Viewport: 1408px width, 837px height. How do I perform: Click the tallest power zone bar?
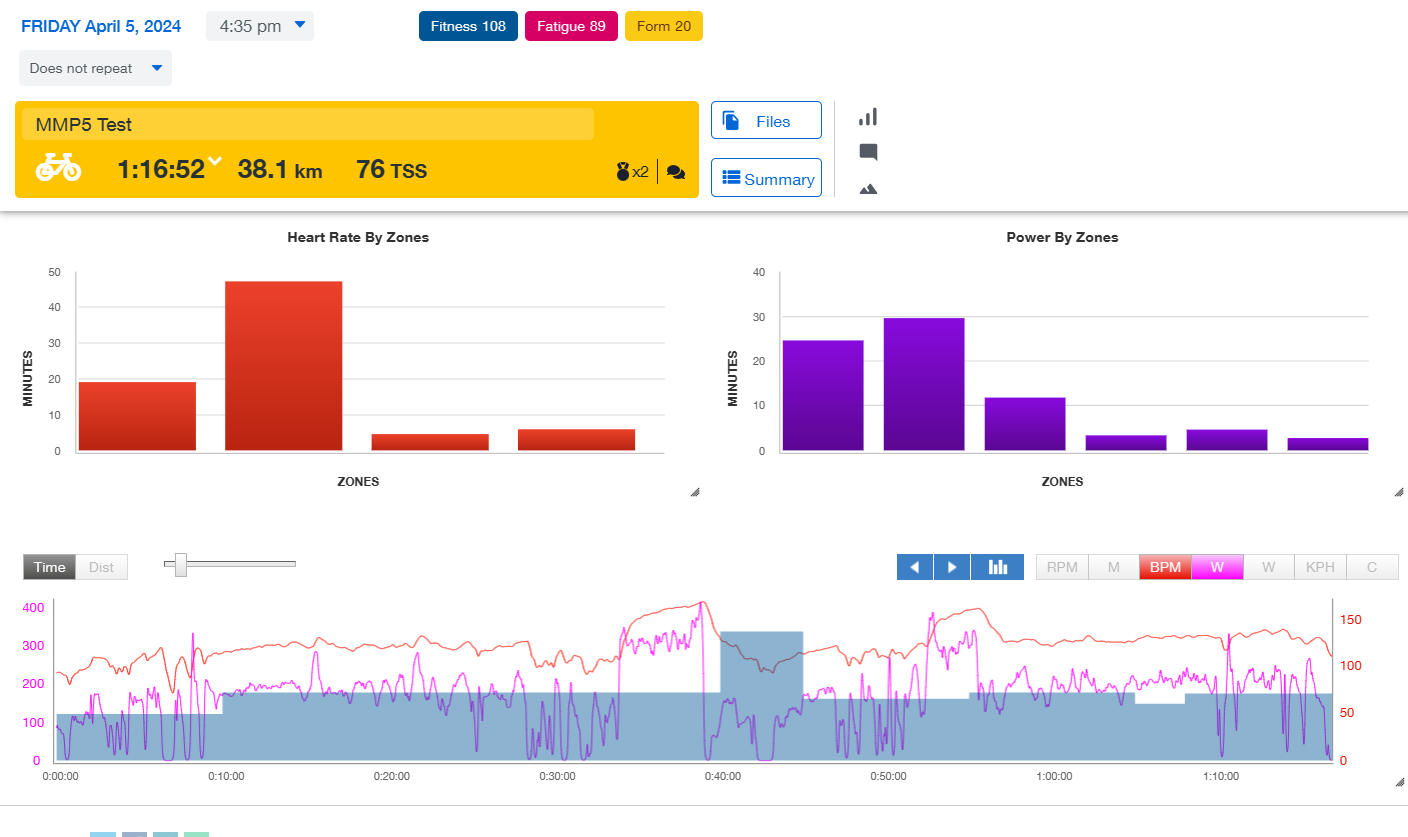coord(924,384)
